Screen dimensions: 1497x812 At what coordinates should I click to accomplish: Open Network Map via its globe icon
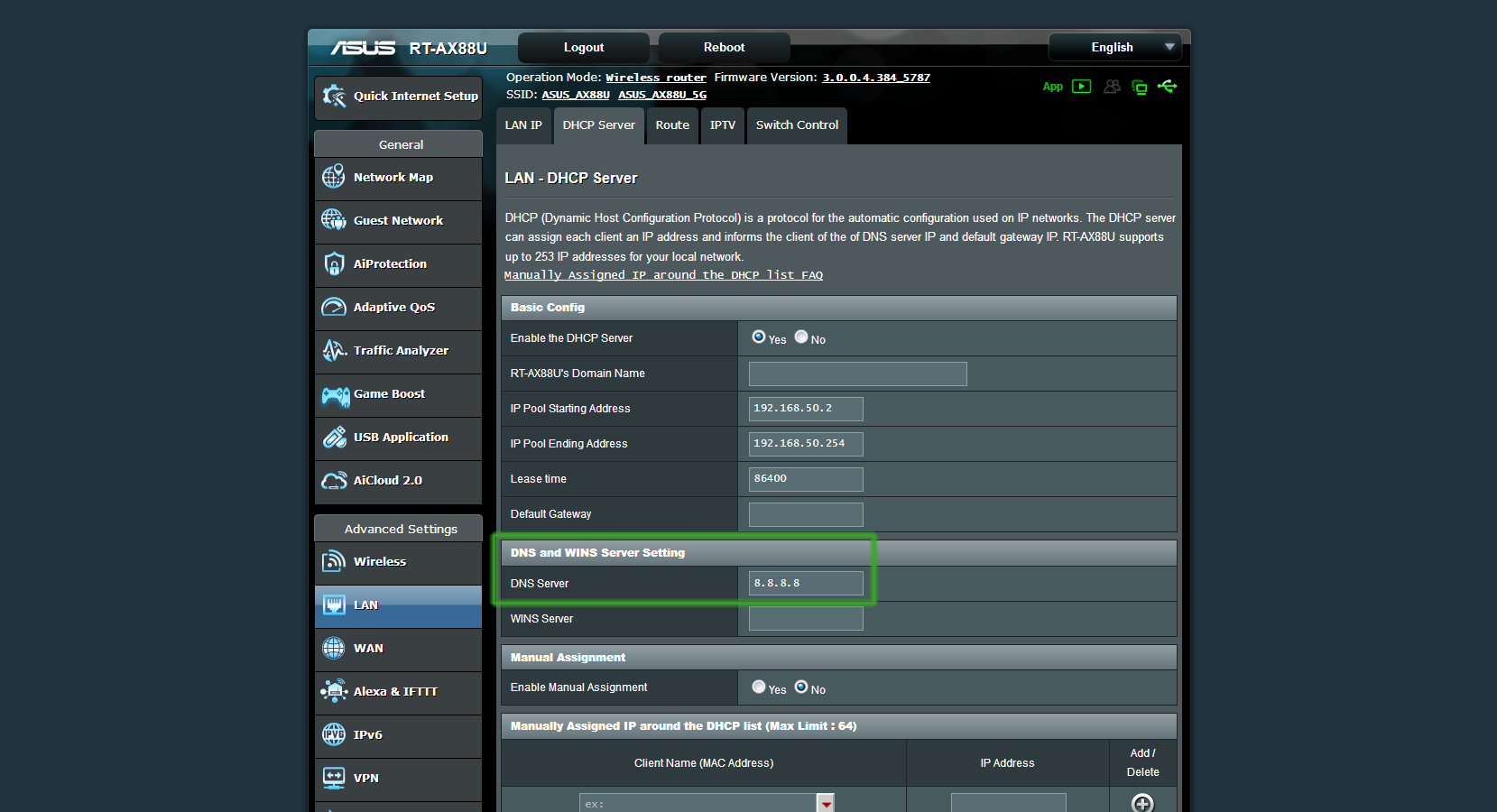pyautogui.click(x=334, y=177)
